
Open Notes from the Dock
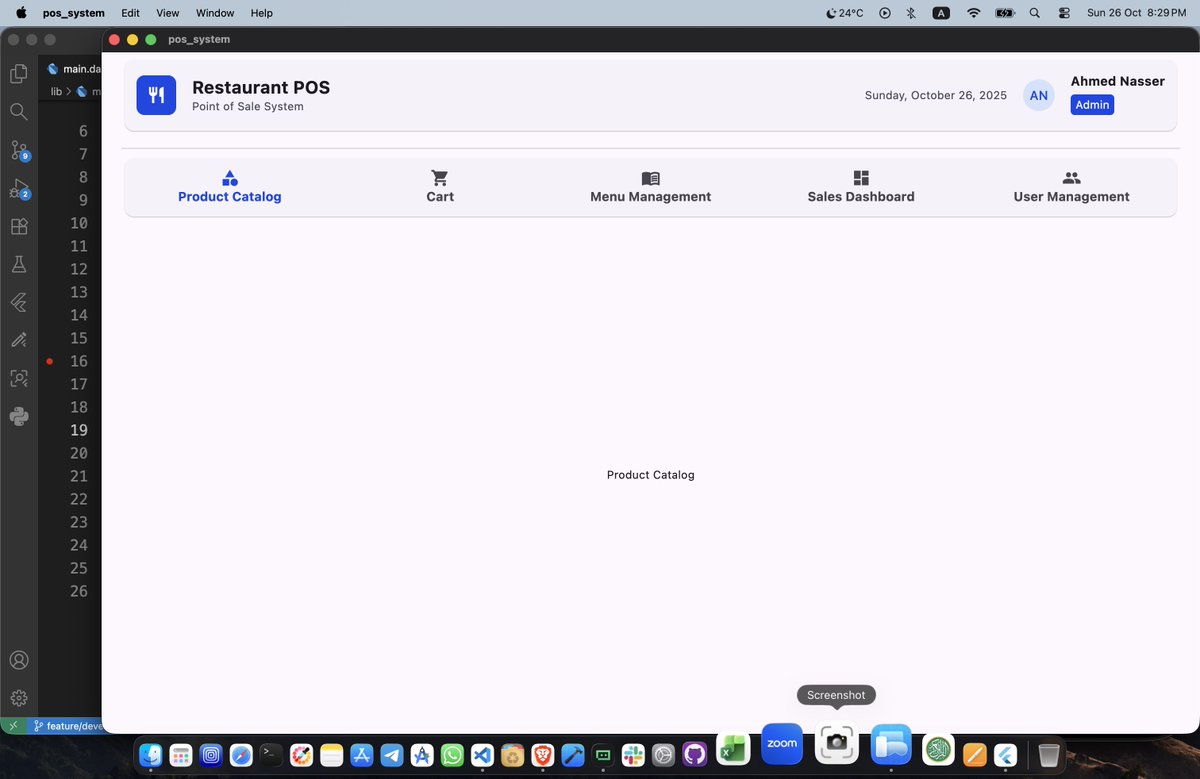332,755
